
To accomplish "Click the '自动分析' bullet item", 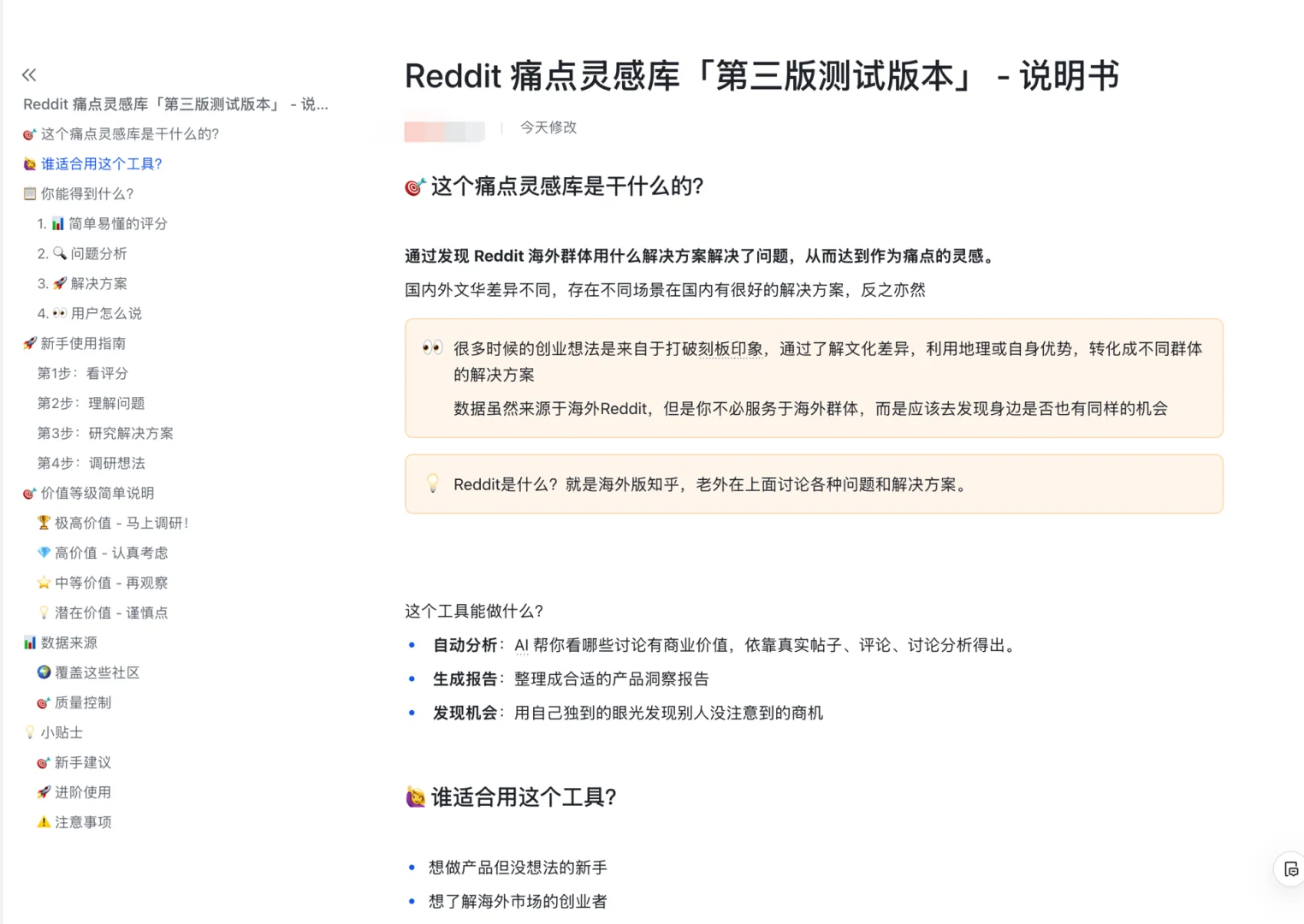I will click(x=726, y=645).
